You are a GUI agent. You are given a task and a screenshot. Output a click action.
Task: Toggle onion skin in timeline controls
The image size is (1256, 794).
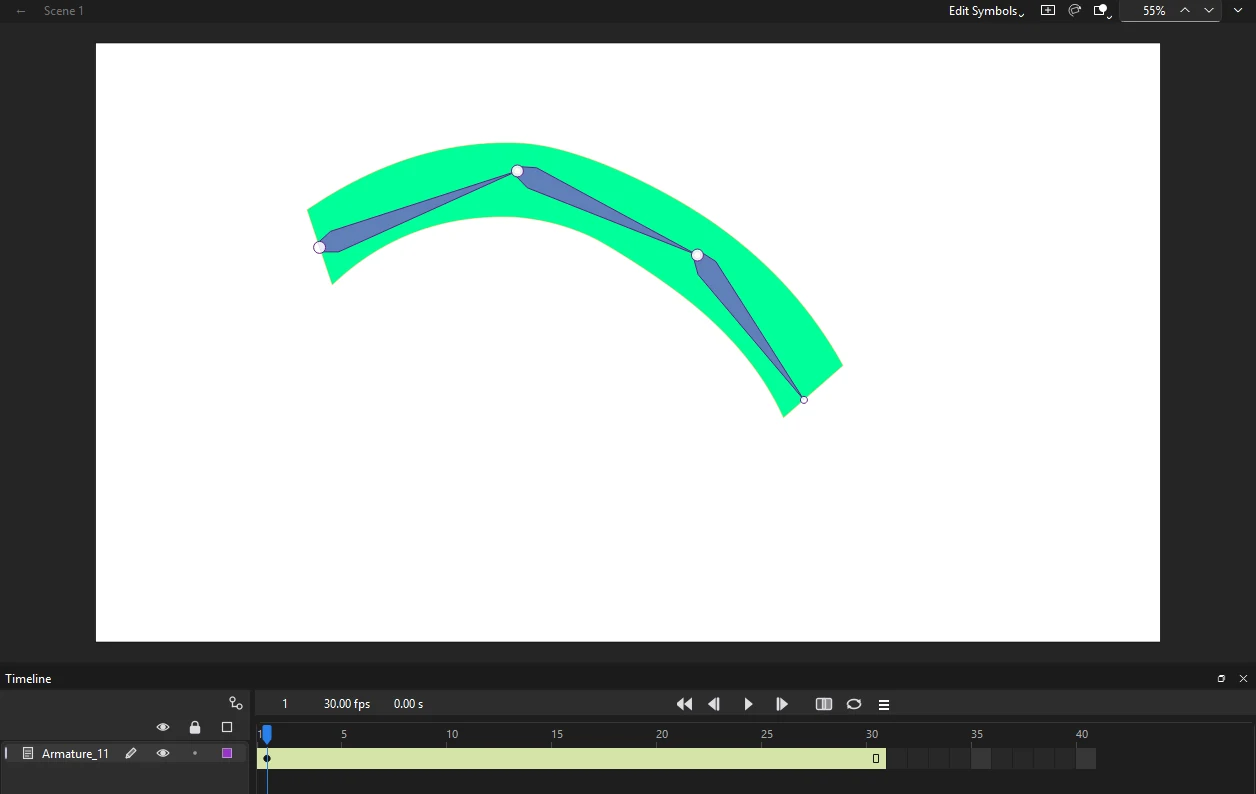tap(824, 704)
